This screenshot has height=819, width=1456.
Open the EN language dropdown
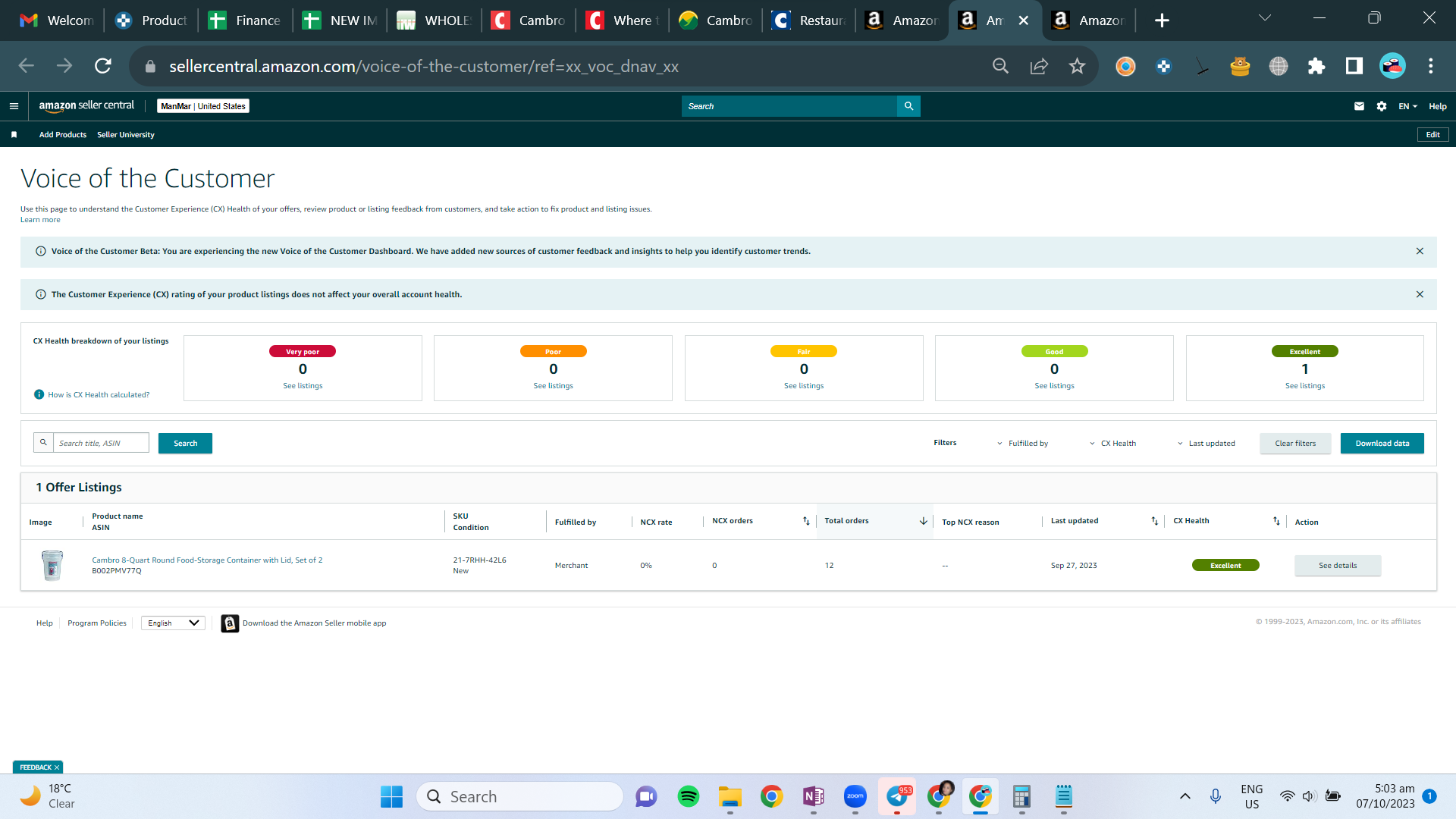(1408, 106)
